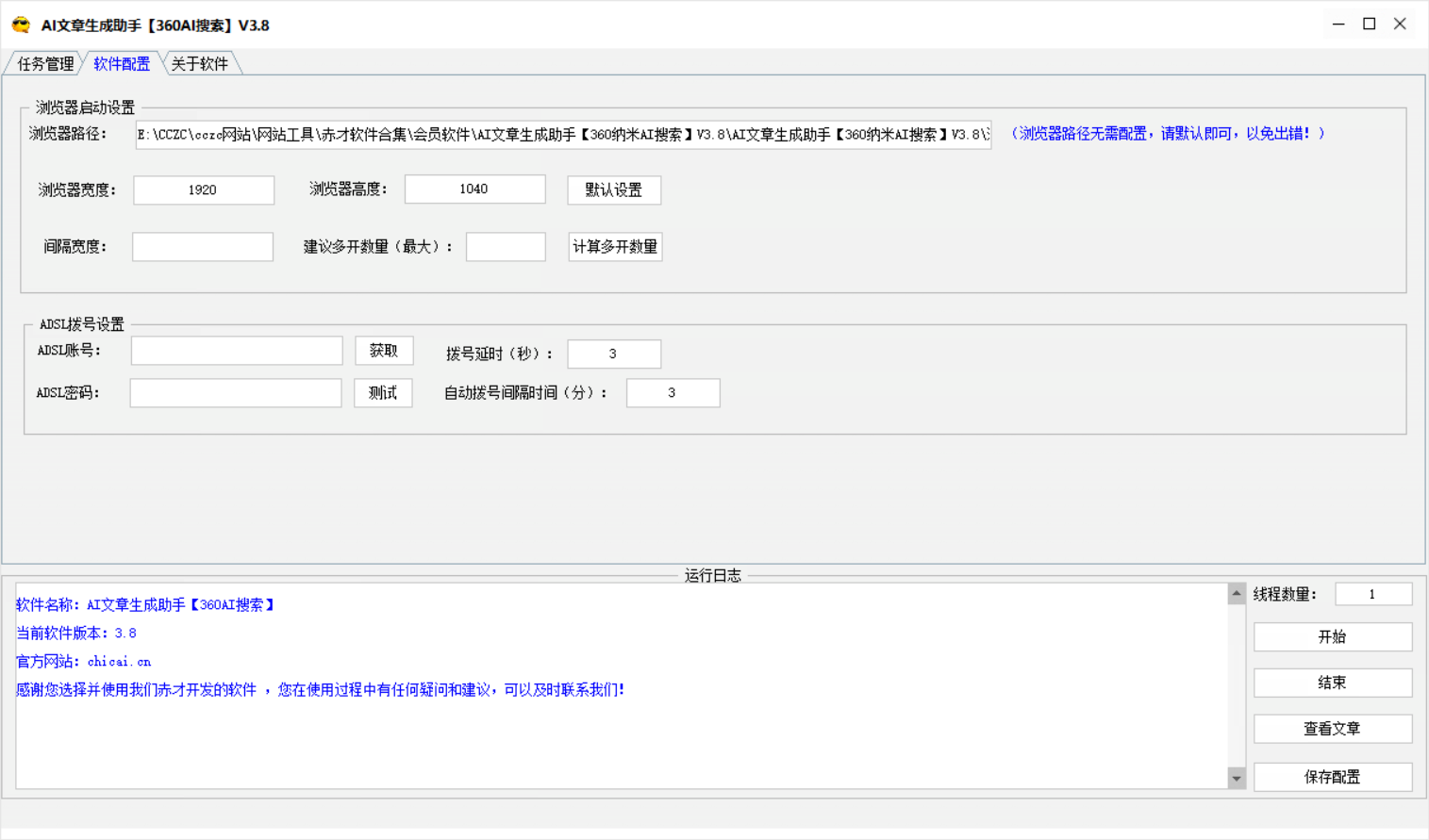
Task: Click the 保存配置 button
Action: point(1333,777)
